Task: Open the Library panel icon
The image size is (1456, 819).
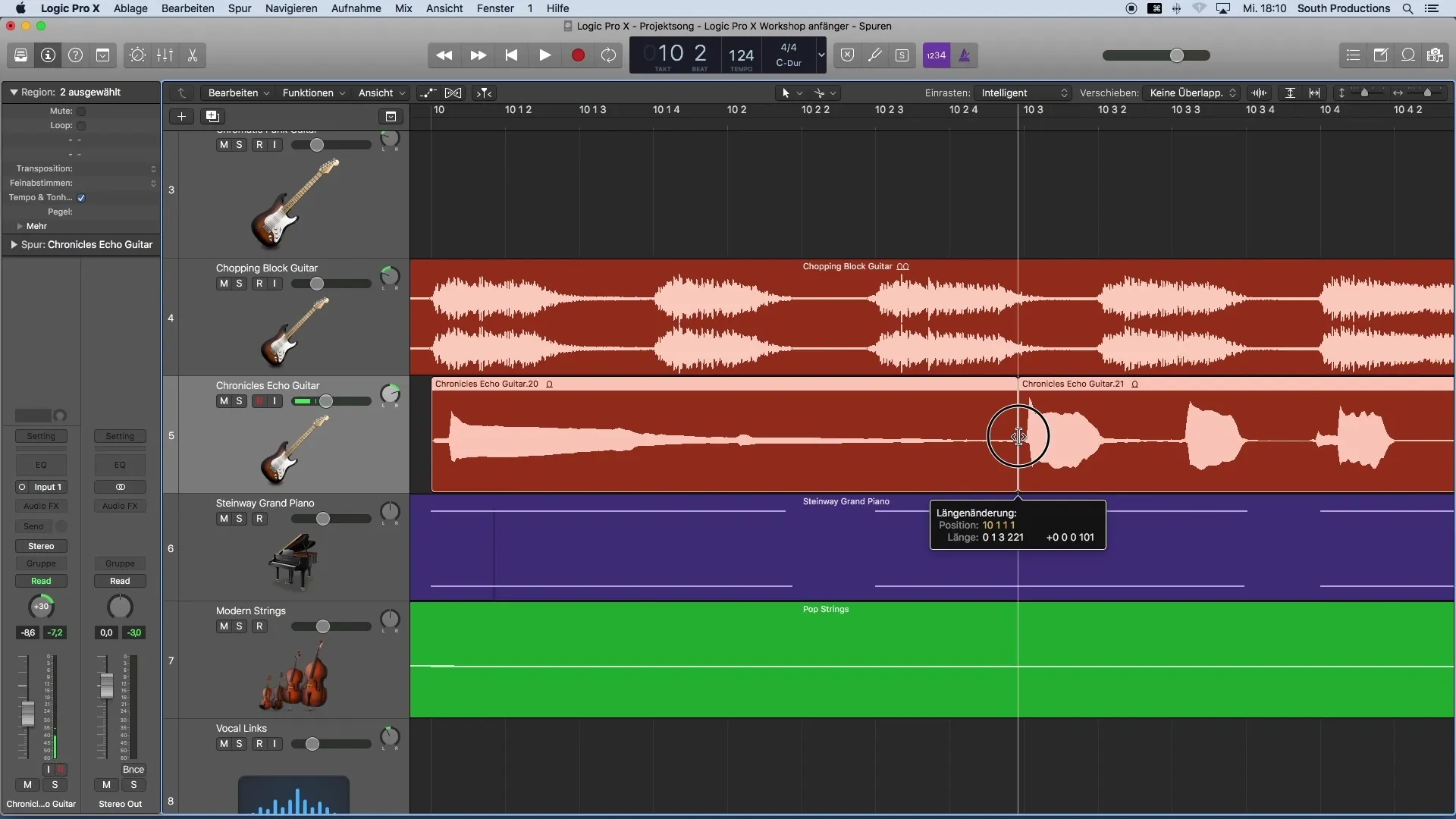Action: [20, 55]
